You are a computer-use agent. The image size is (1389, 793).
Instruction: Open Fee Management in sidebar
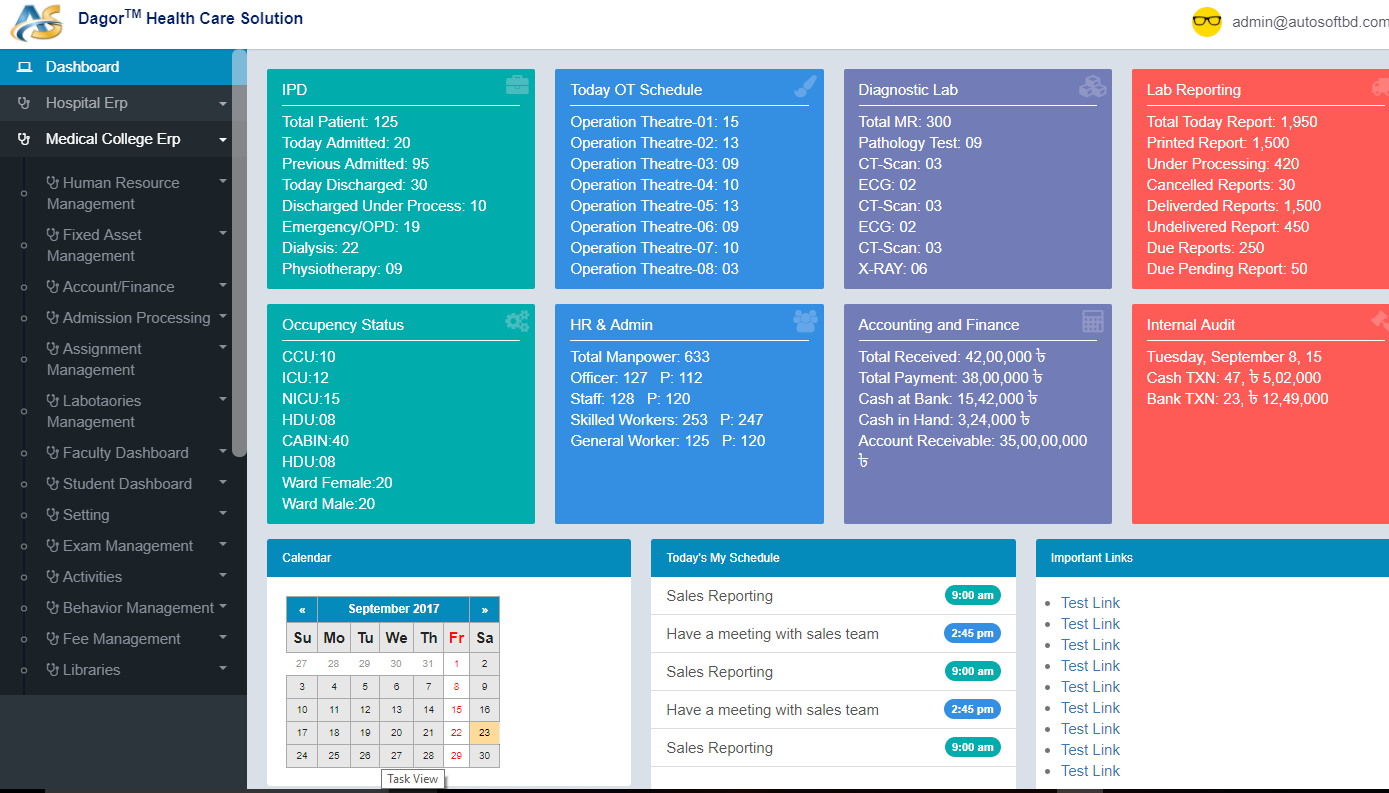click(x=121, y=639)
